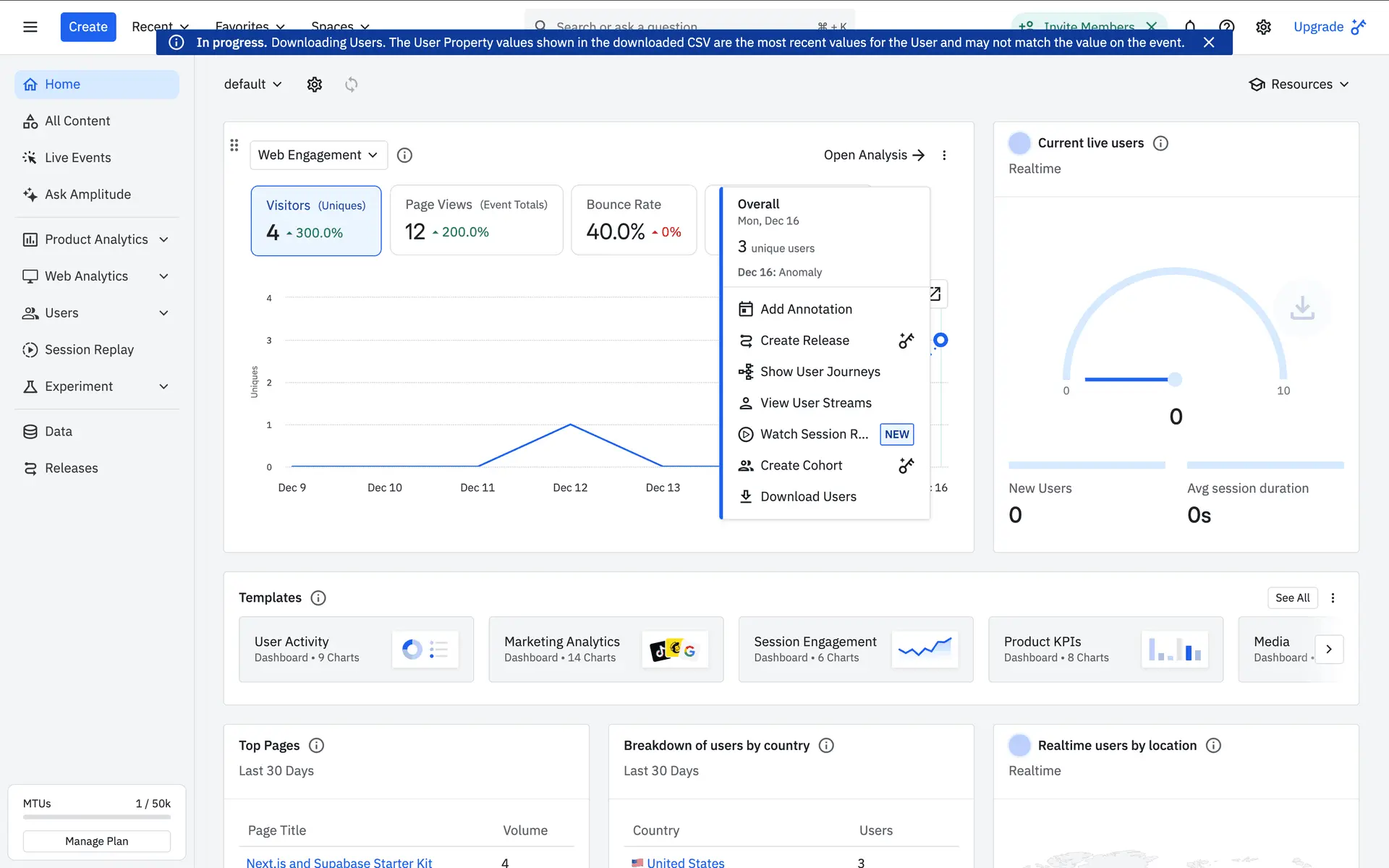Open Web Engagement chart options menu
1389x868 pixels.
[944, 155]
